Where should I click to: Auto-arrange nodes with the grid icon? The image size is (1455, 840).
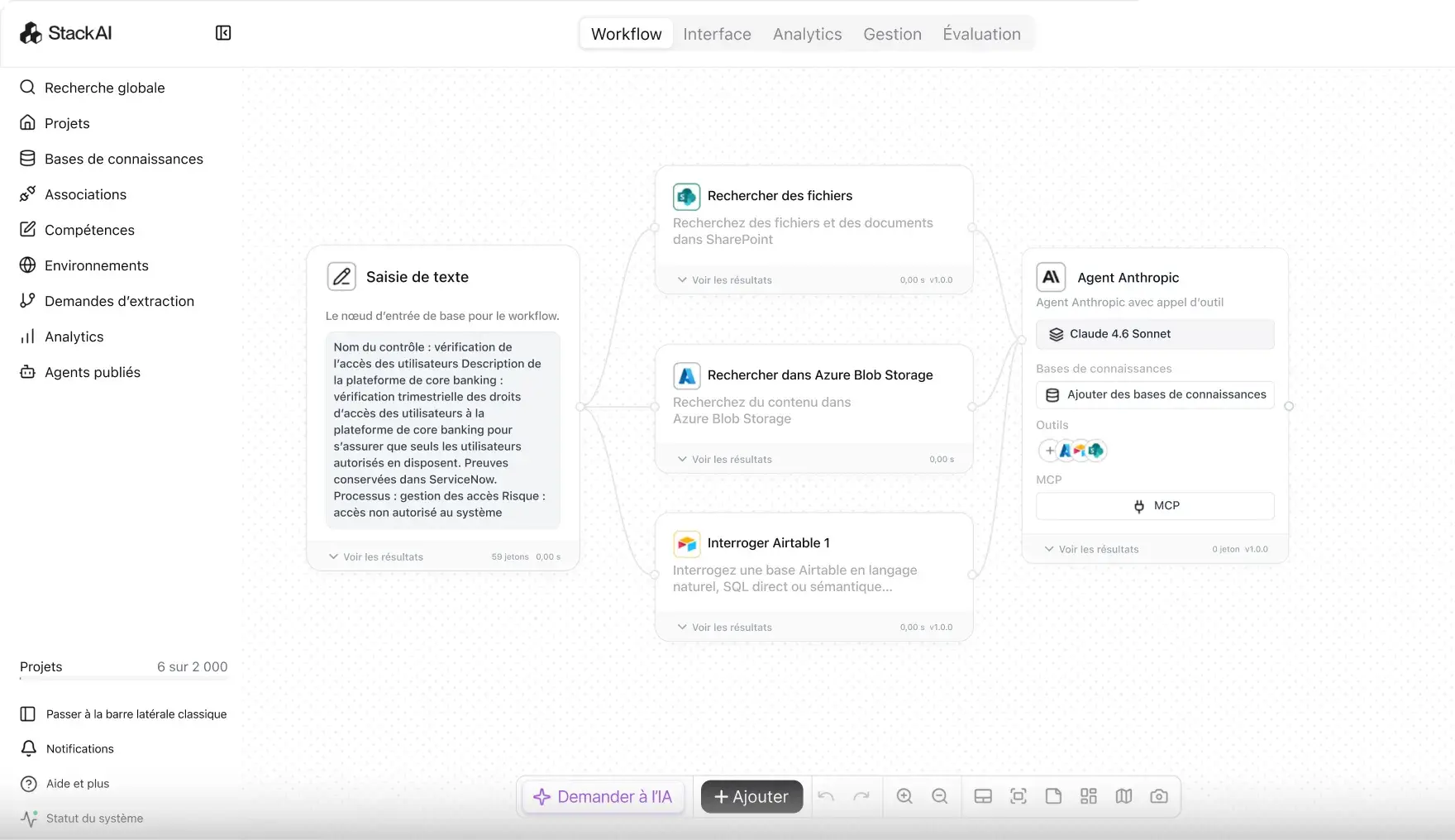tap(1089, 796)
